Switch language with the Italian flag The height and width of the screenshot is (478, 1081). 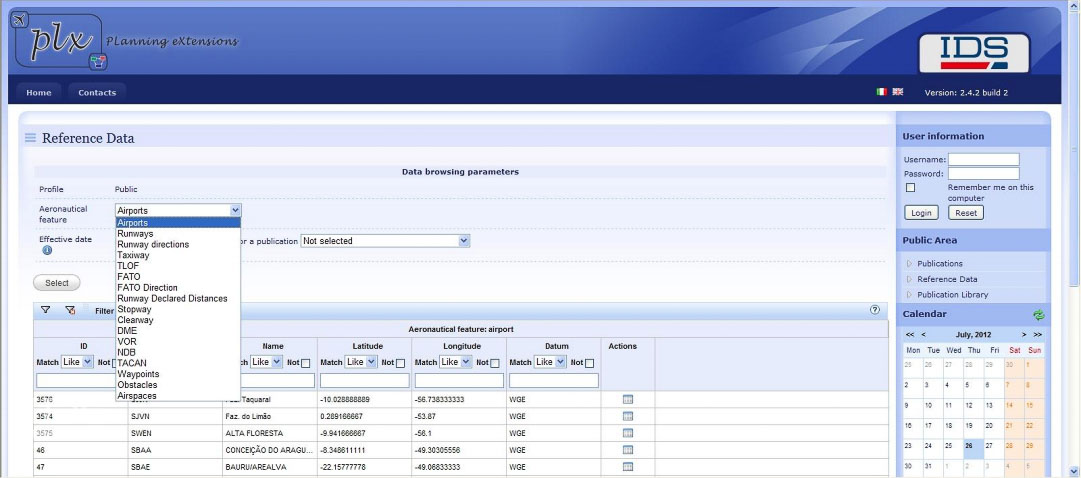881,92
